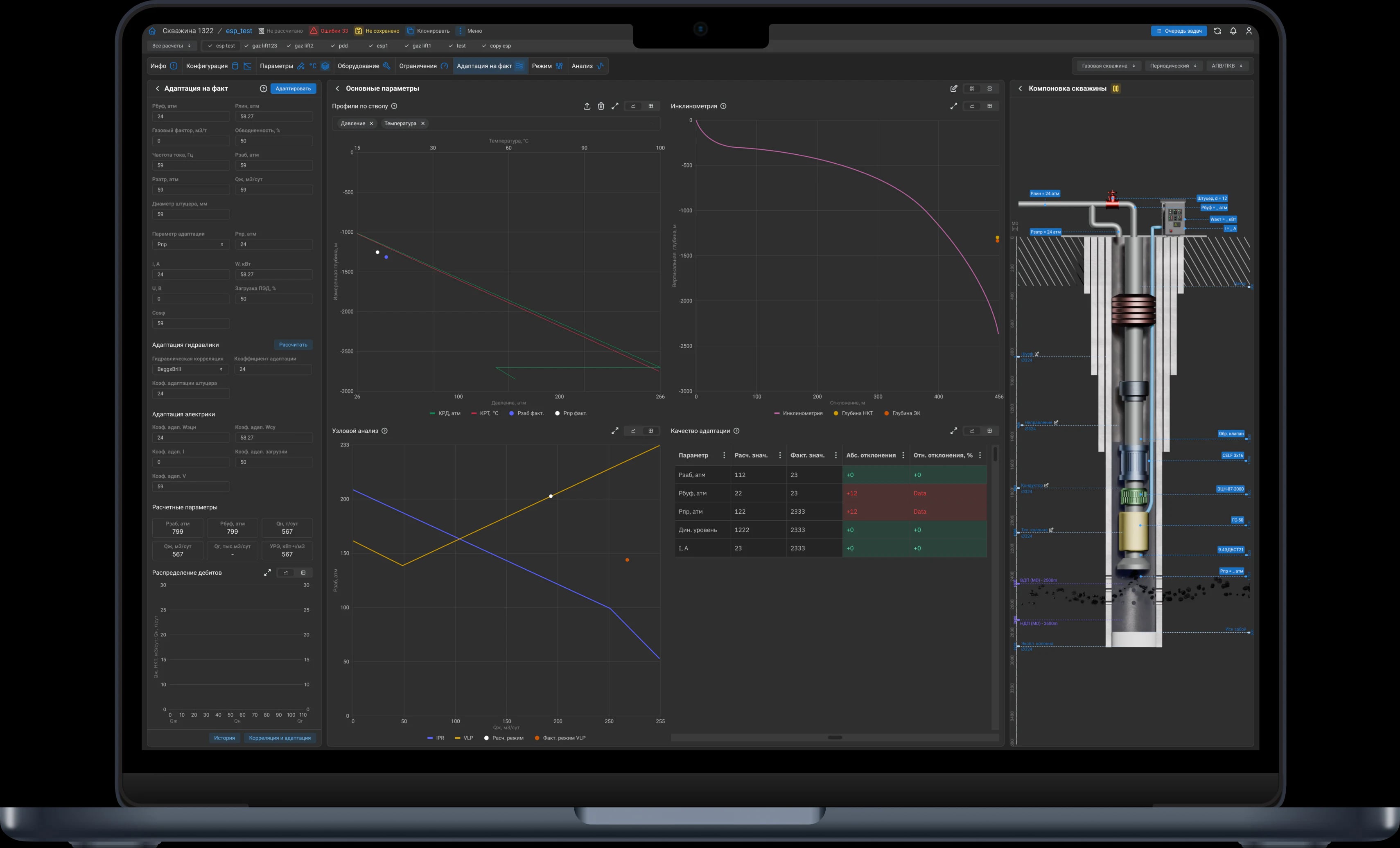Refresh using the sync arrows icon
This screenshot has height=848, width=1400.
[1217, 31]
